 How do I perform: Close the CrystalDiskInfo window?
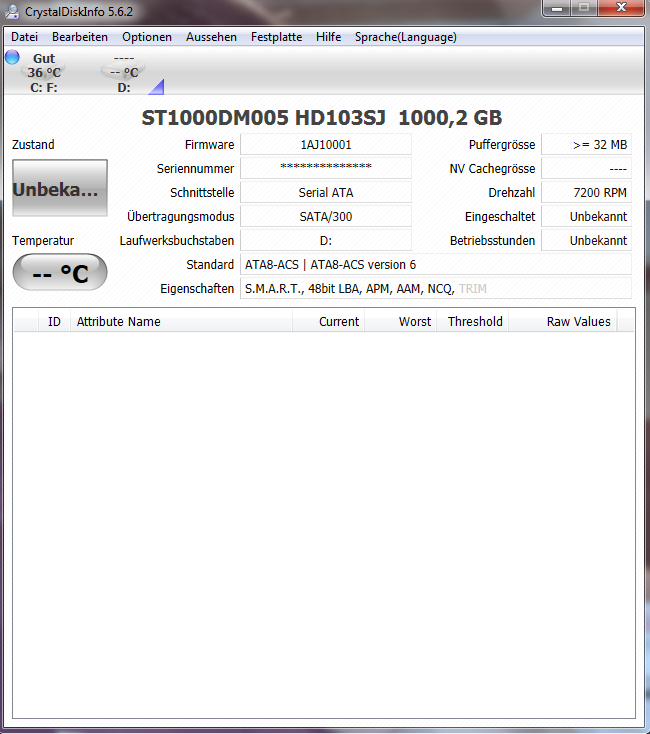tap(621, 8)
